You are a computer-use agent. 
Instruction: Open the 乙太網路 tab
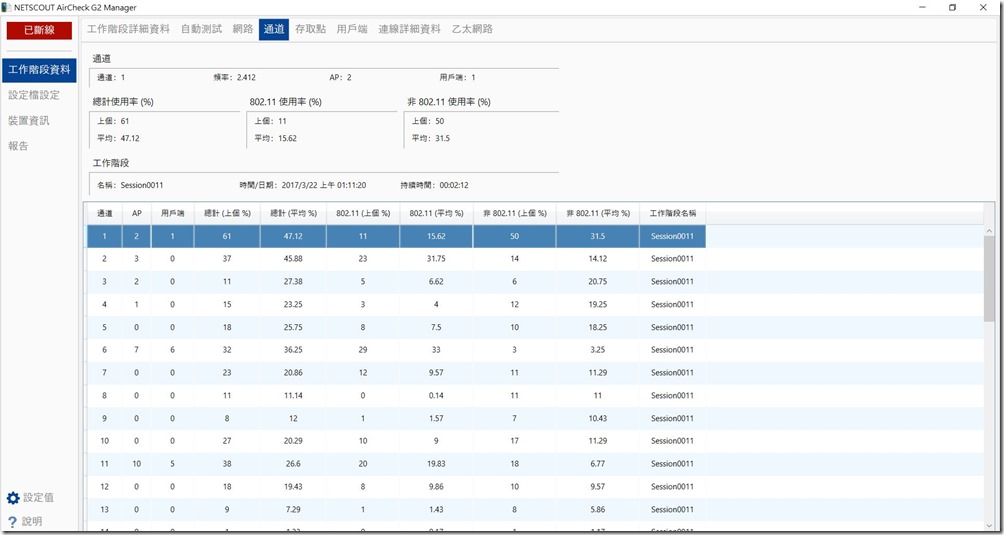pyautogui.click(x=472, y=29)
